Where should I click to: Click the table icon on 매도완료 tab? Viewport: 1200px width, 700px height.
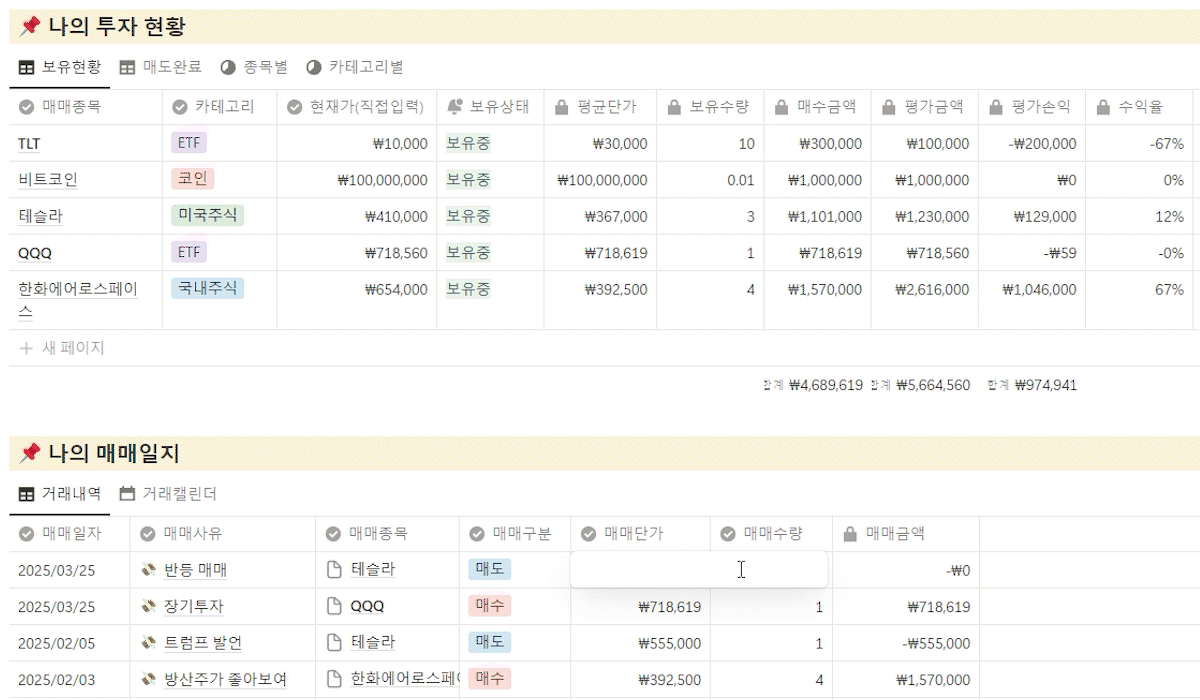(127, 67)
